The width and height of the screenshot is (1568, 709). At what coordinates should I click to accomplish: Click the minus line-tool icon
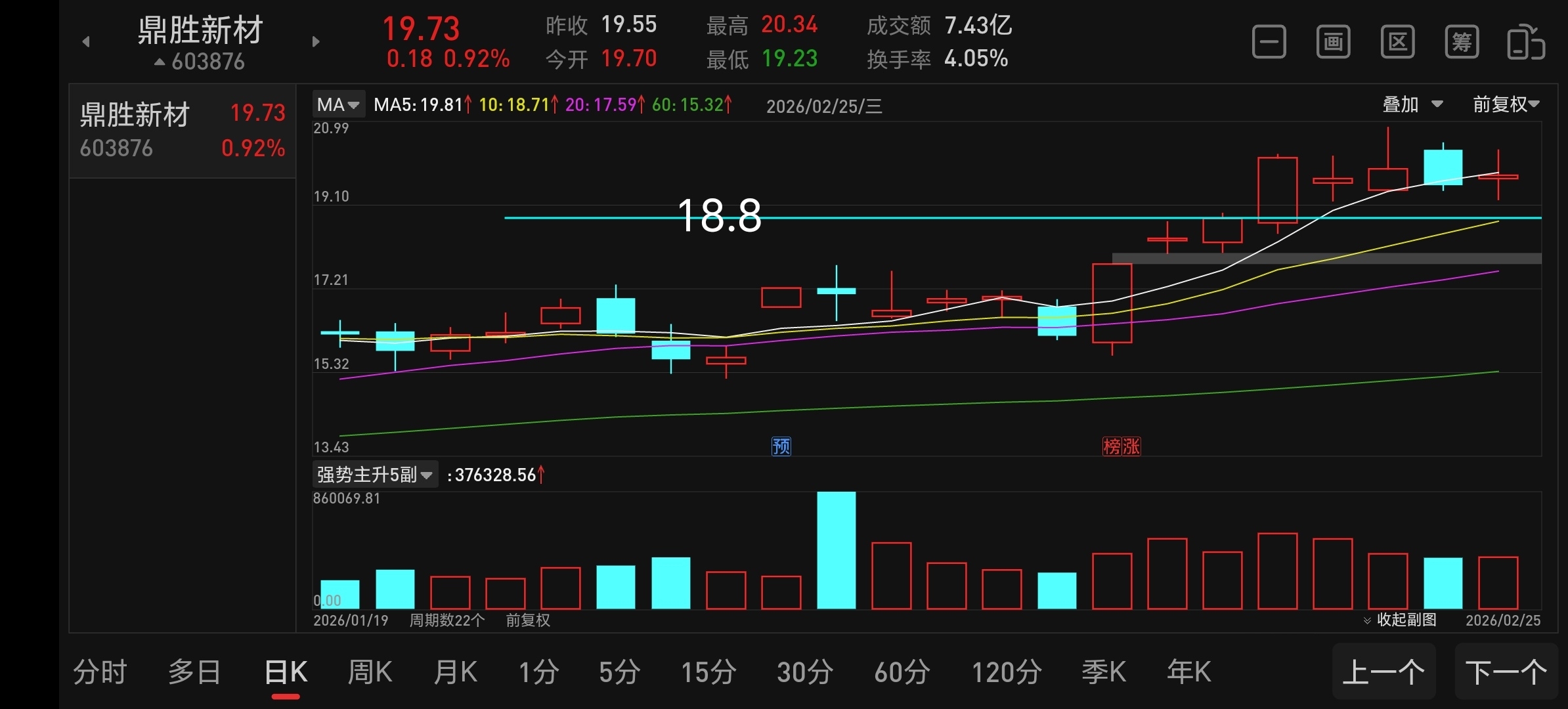(1269, 43)
